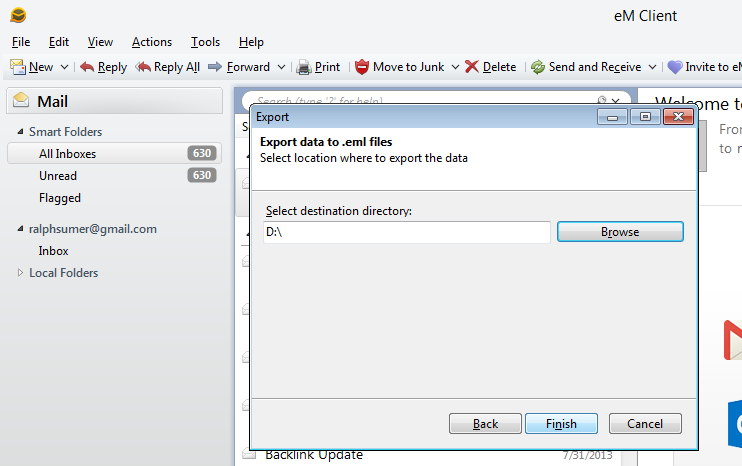Click the All Inboxes 630 count badge
This screenshot has height=466, width=742.
(202, 153)
